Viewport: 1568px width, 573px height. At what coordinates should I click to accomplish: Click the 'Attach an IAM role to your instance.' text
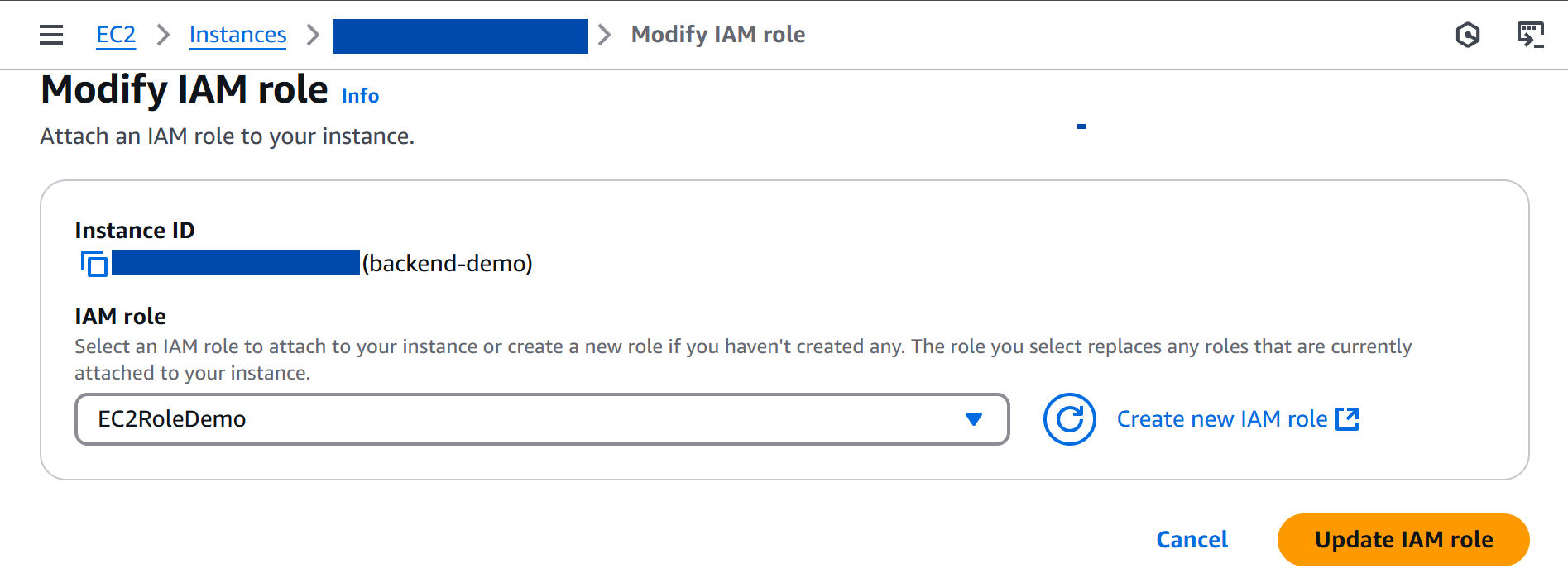point(228,136)
